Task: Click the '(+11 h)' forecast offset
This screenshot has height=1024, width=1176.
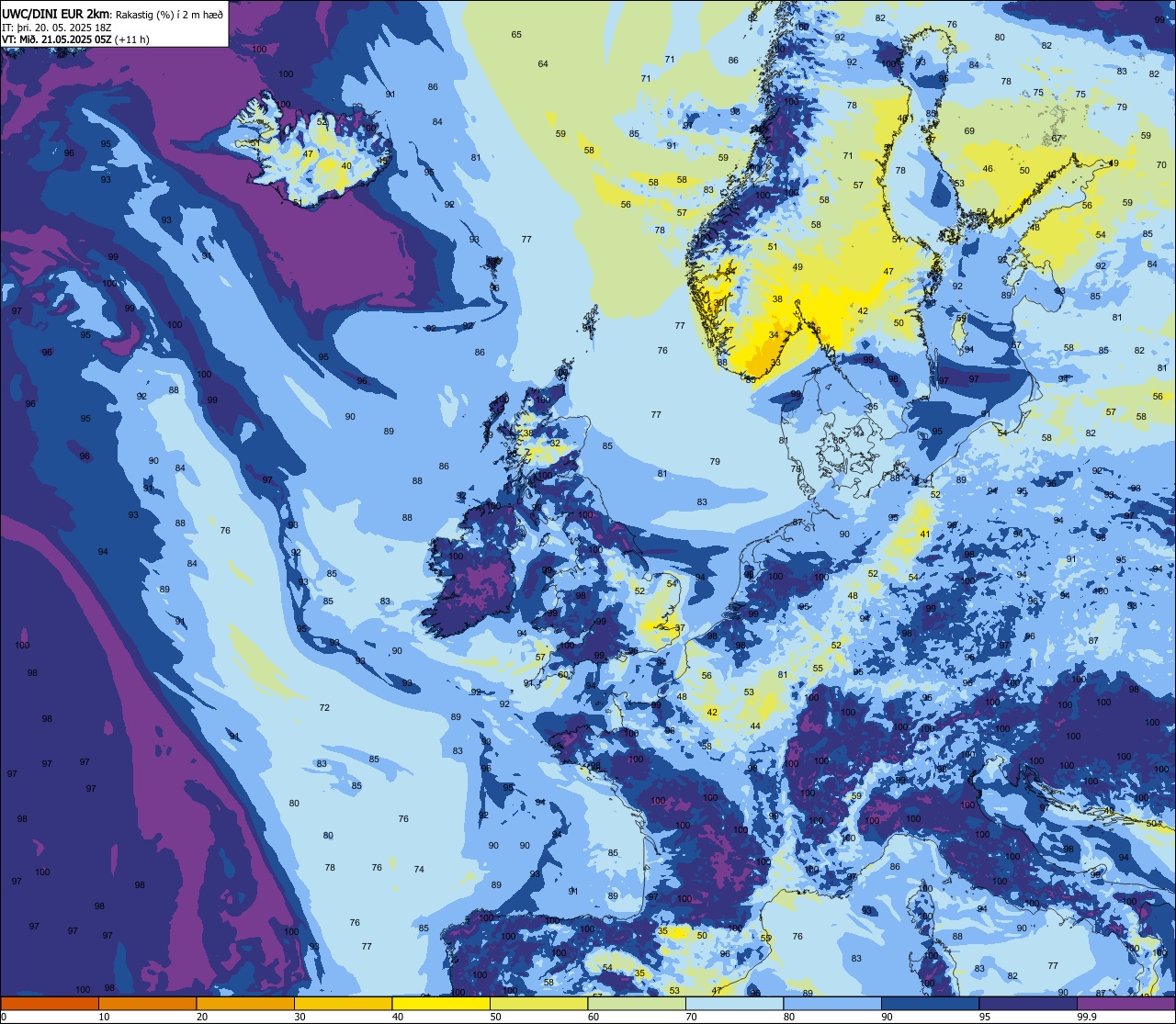Action: (x=133, y=39)
